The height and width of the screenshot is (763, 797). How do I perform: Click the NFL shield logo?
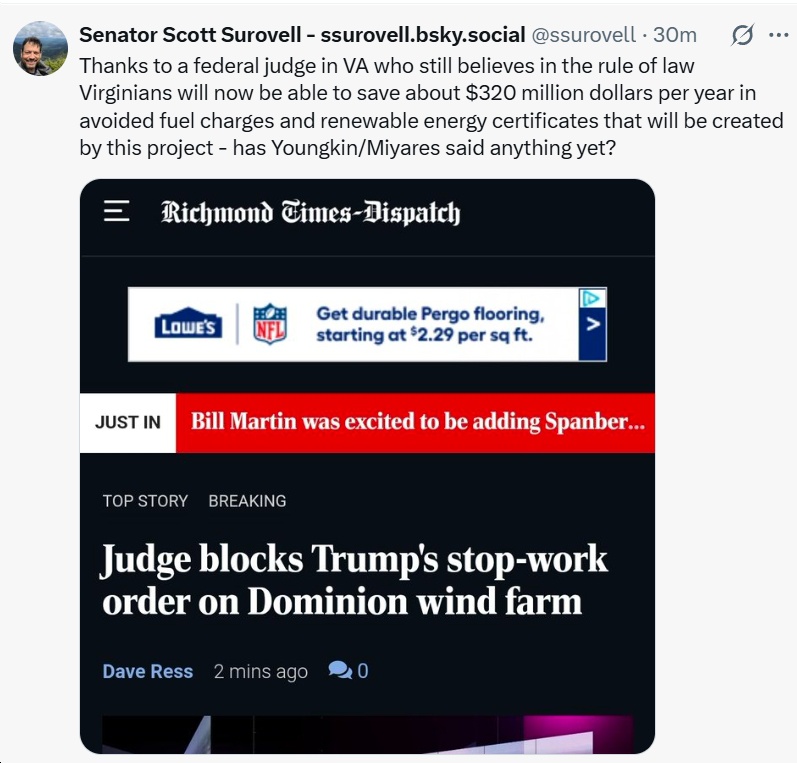(269, 325)
